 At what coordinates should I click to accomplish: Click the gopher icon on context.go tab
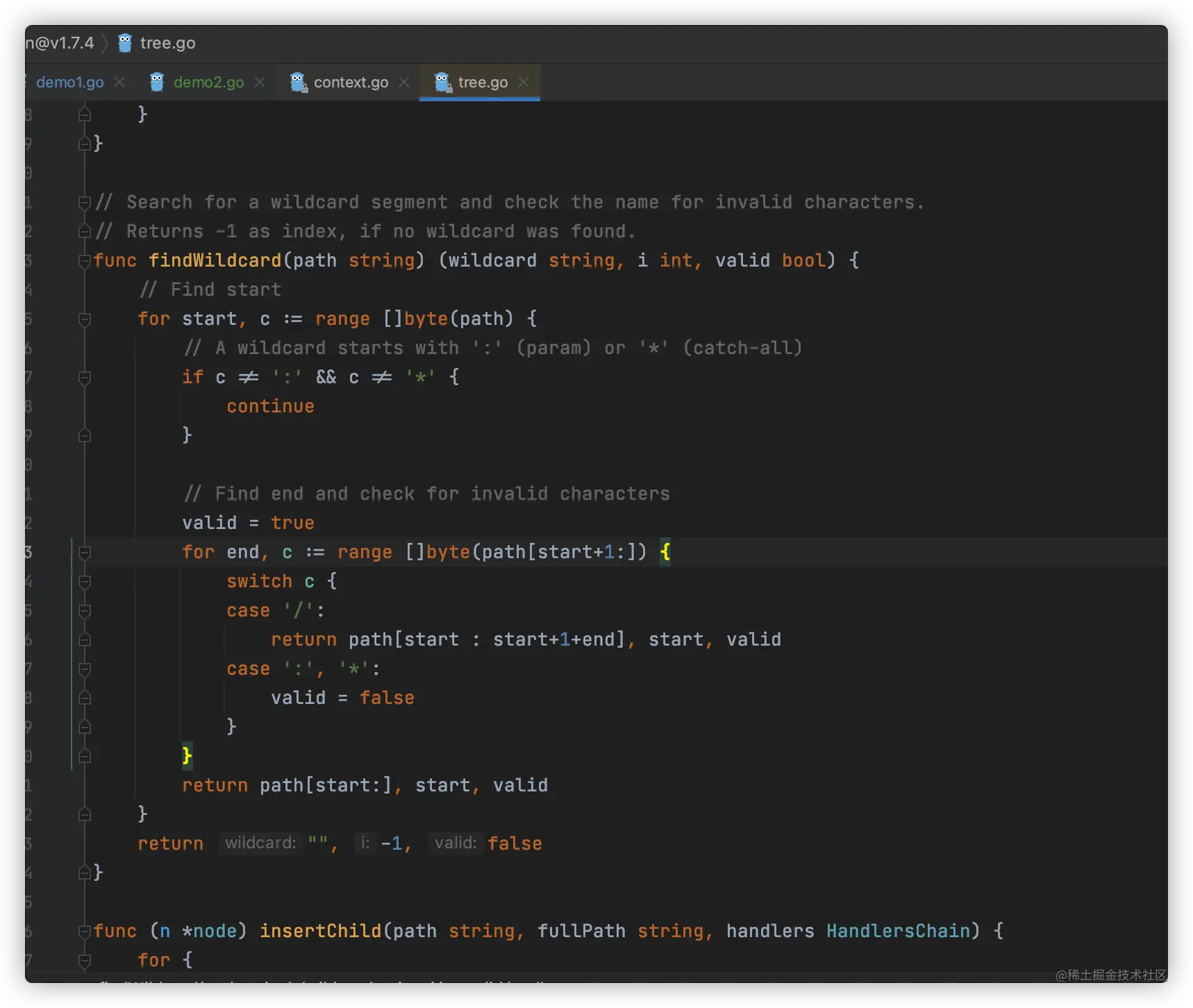click(x=299, y=82)
